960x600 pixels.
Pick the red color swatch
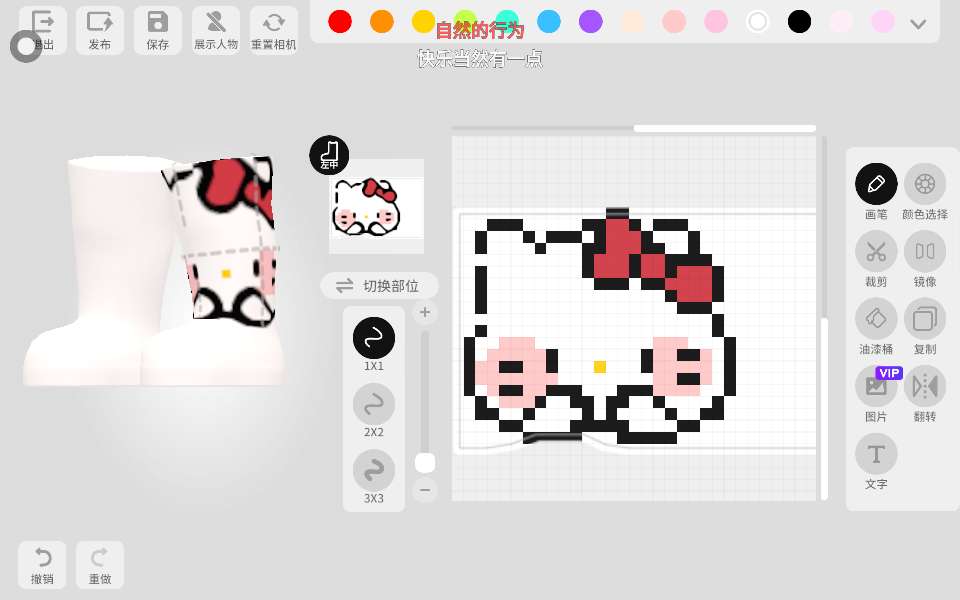point(340,22)
